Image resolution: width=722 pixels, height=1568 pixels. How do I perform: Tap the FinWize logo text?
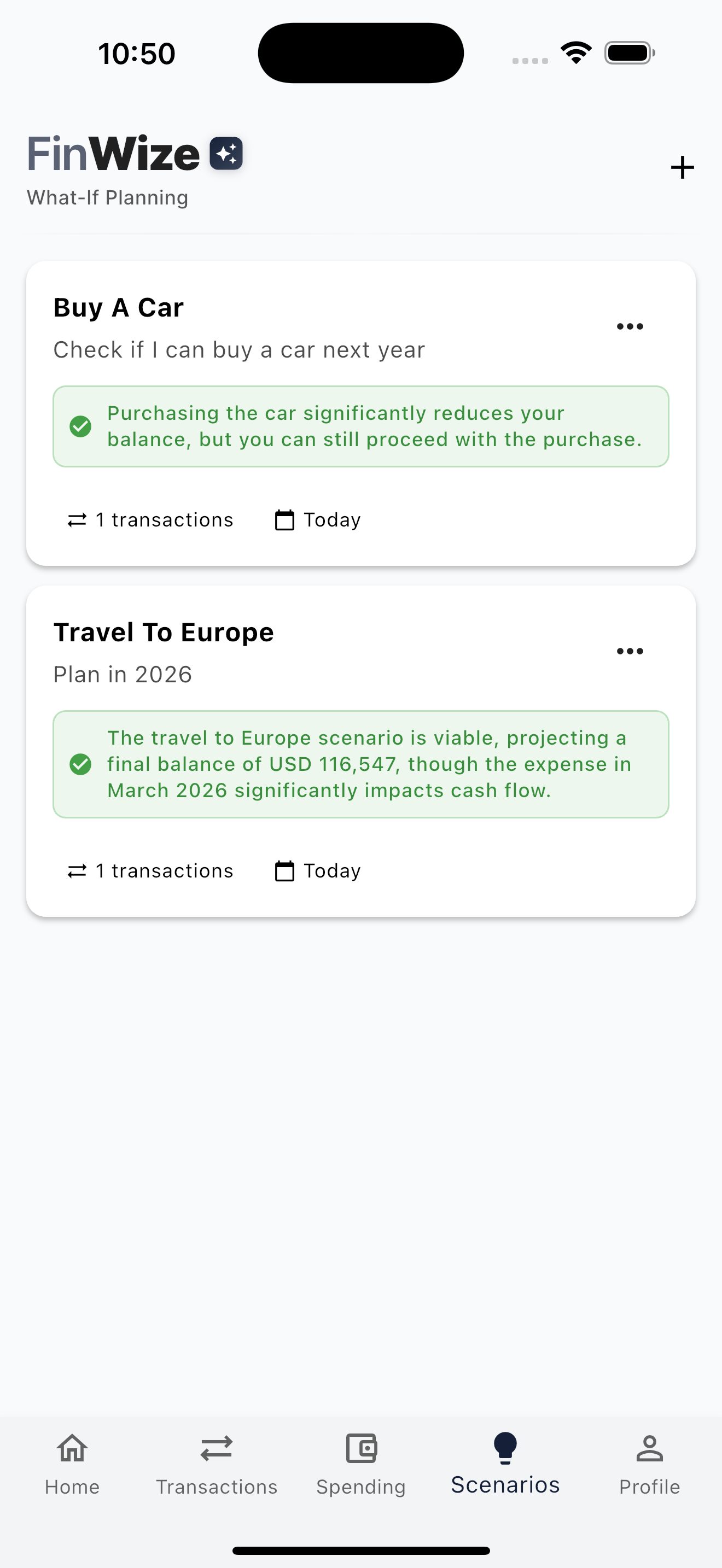[x=113, y=154]
